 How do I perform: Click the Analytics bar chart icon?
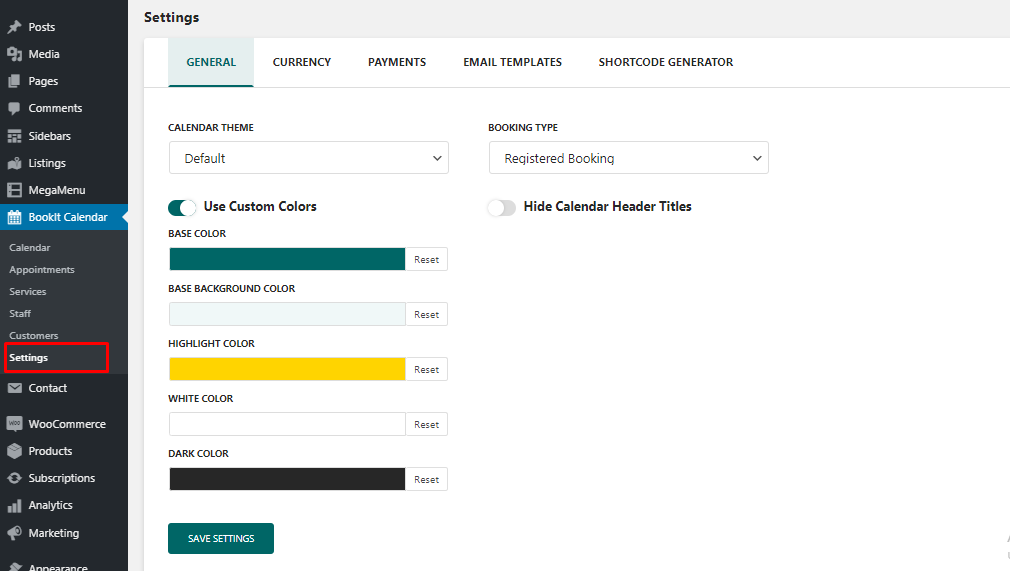pyautogui.click(x=14, y=505)
